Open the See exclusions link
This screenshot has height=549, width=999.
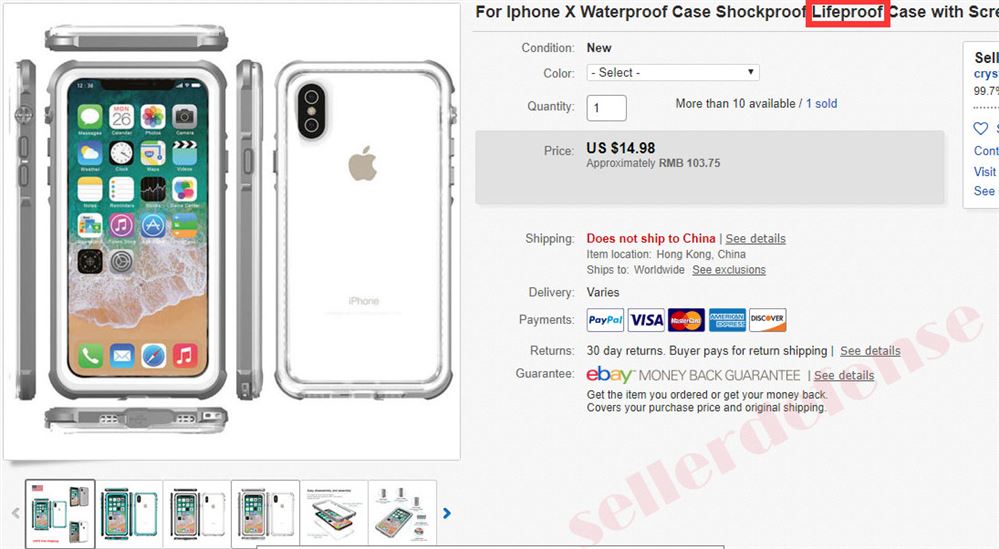[x=729, y=270]
